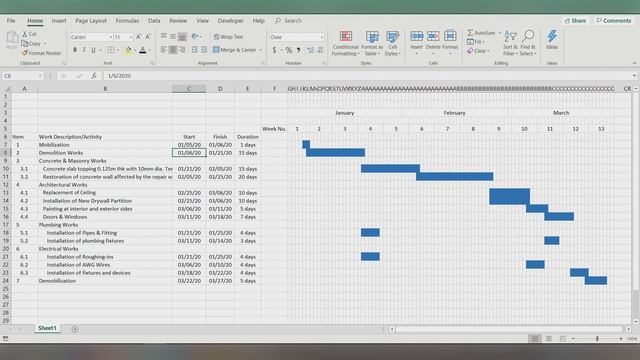Switch to the Data tab
The height and width of the screenshot is (360, 640).
tap(154, 20)
